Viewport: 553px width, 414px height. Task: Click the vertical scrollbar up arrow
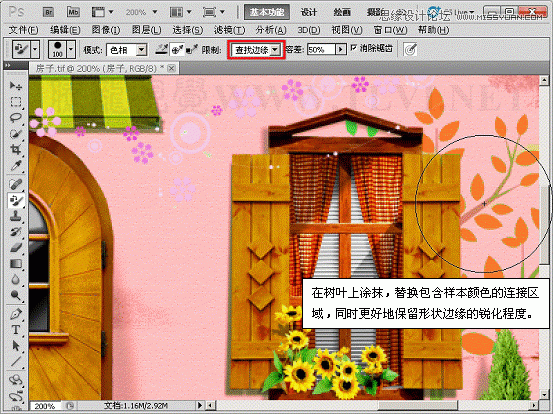pos(544,80)
